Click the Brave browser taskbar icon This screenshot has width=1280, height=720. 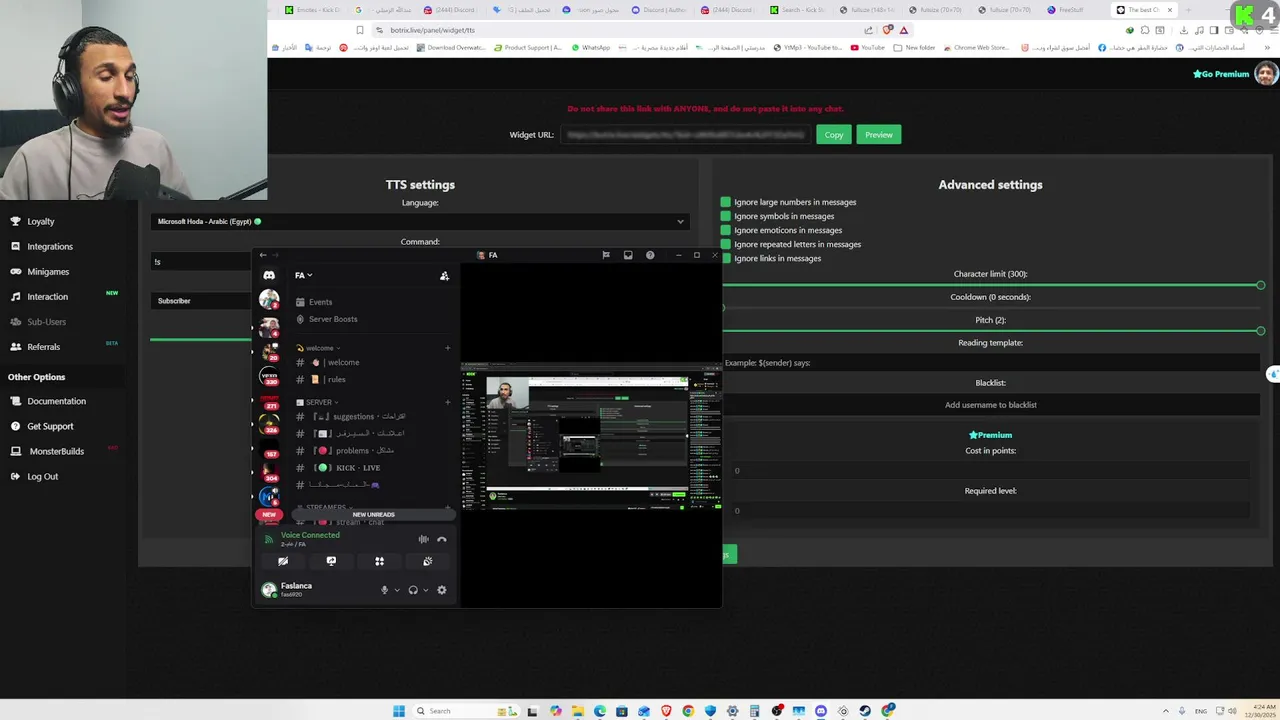[666, 711]
